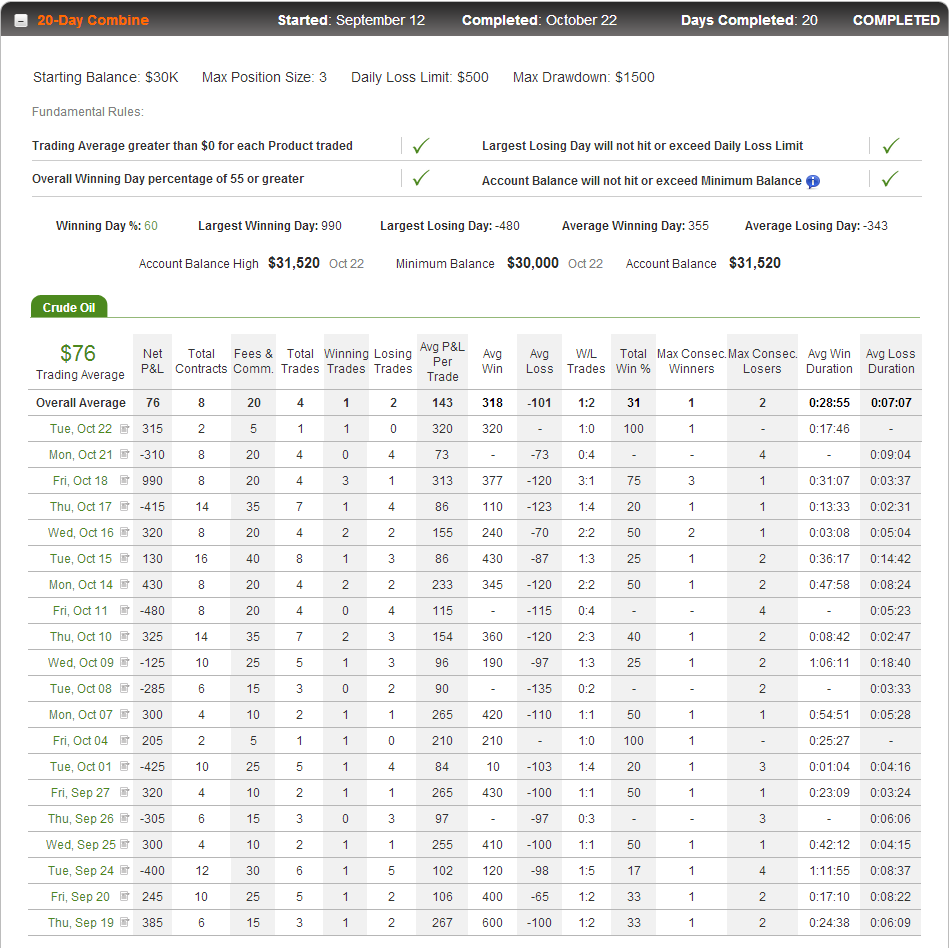This screenshot has width=951, height=948.
Task: Open note icon for Wed, Oct 09
Action: click(x=124, y=662)
